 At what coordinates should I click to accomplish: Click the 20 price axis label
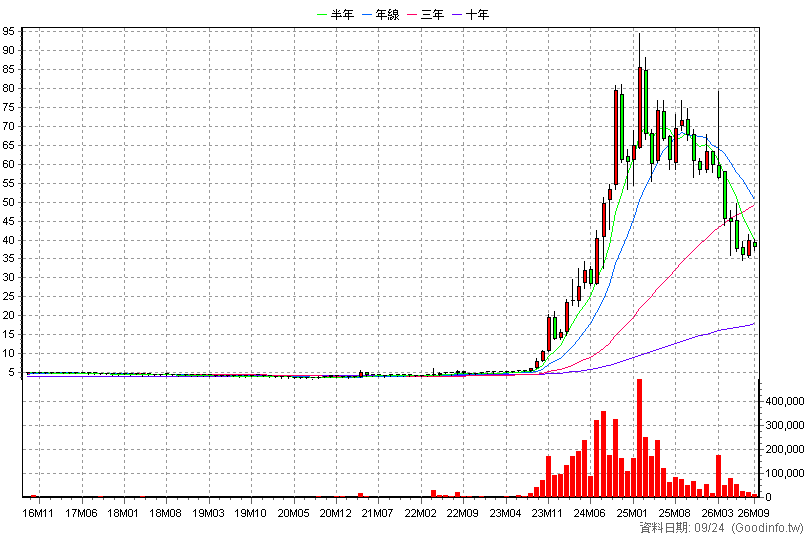pyautogui.click(x=9, y=315)
